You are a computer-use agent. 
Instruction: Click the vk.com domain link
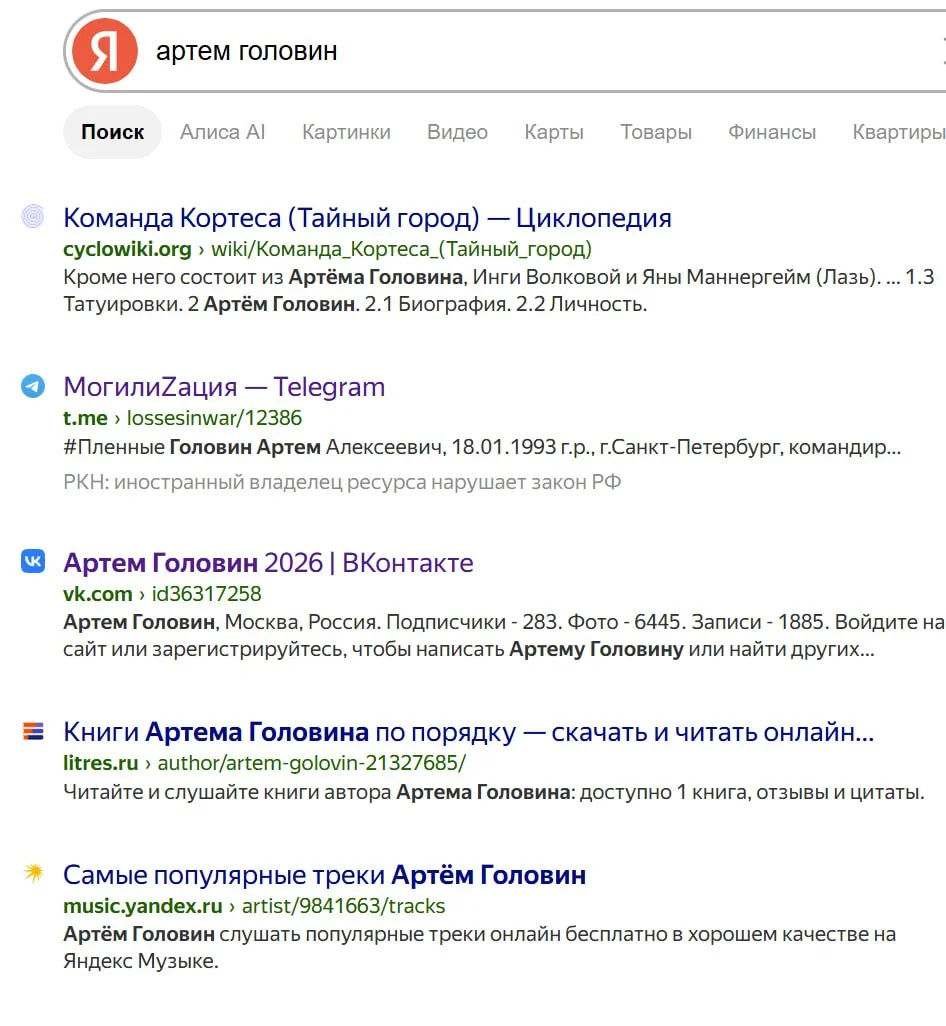click(x=97, y=594)
